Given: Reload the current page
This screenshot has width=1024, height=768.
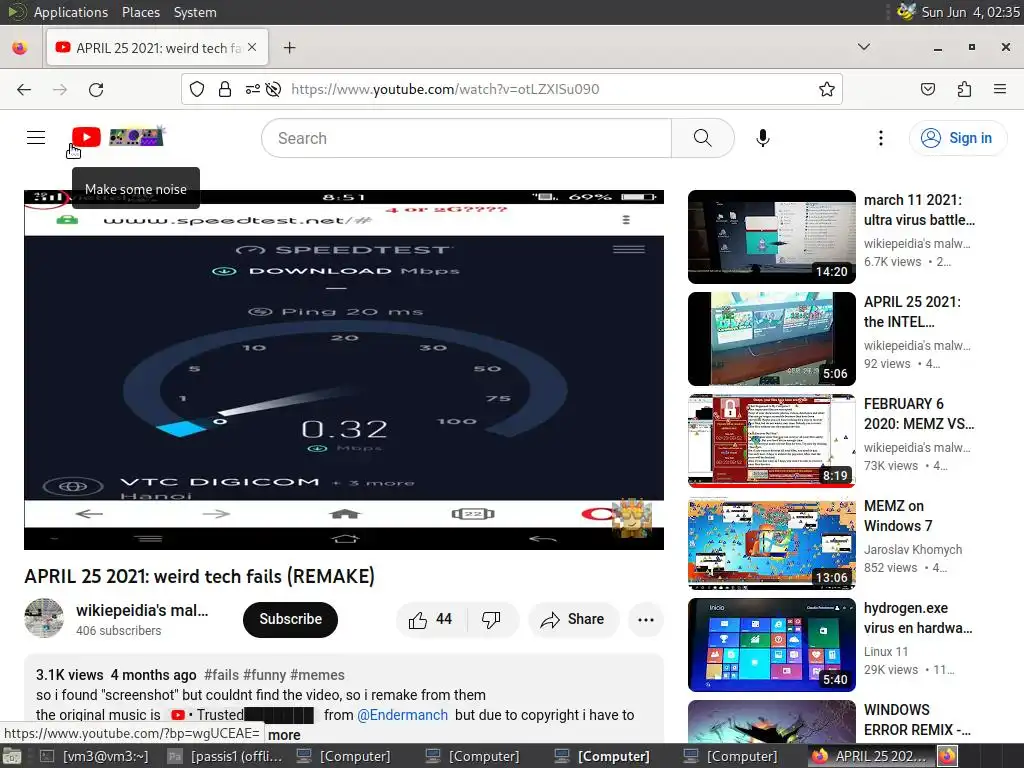Looking at the screenshot, I should tap(96, 89).
